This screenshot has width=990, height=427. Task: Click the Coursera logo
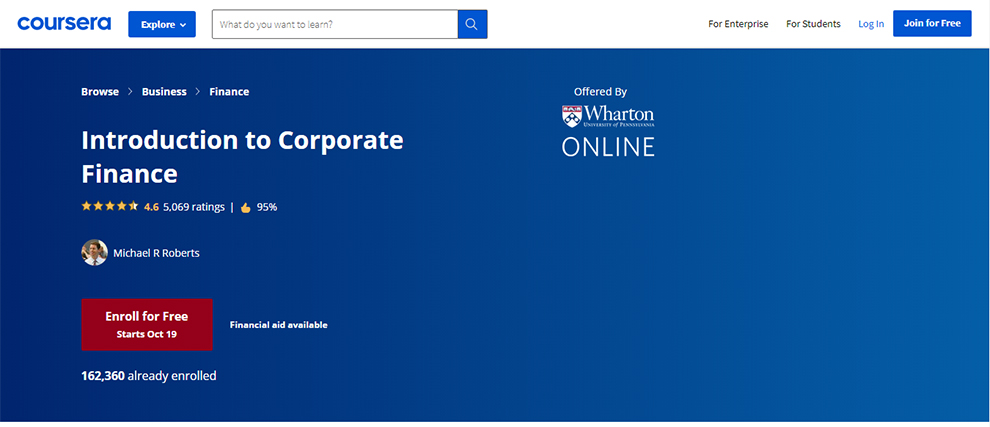point(64,23)
